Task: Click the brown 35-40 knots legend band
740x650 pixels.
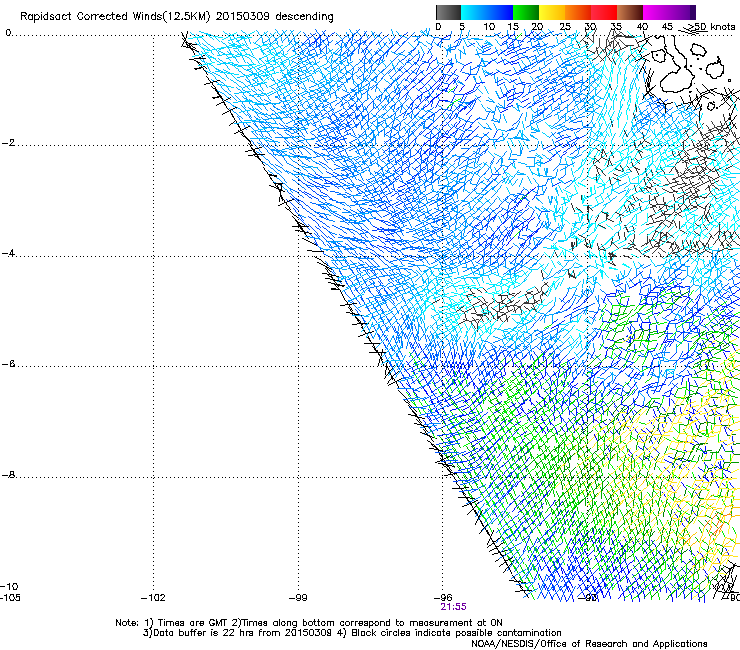Action: tap(630, 12)
